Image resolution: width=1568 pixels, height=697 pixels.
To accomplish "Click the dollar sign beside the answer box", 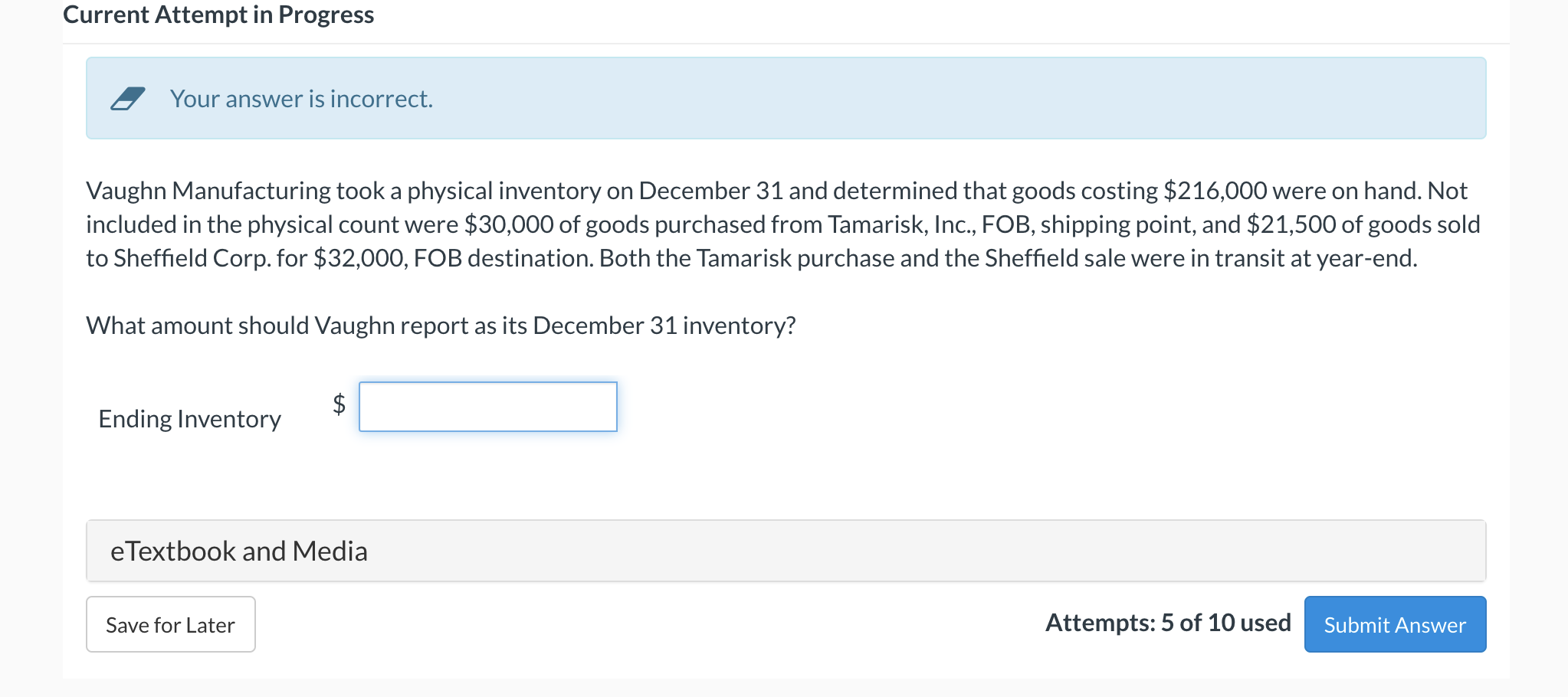I will (339, 403).
